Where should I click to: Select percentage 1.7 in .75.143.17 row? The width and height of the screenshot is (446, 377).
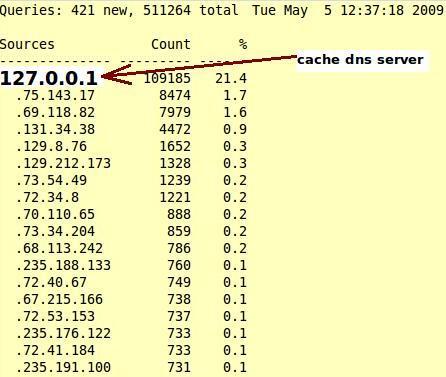tap(235, 96)
